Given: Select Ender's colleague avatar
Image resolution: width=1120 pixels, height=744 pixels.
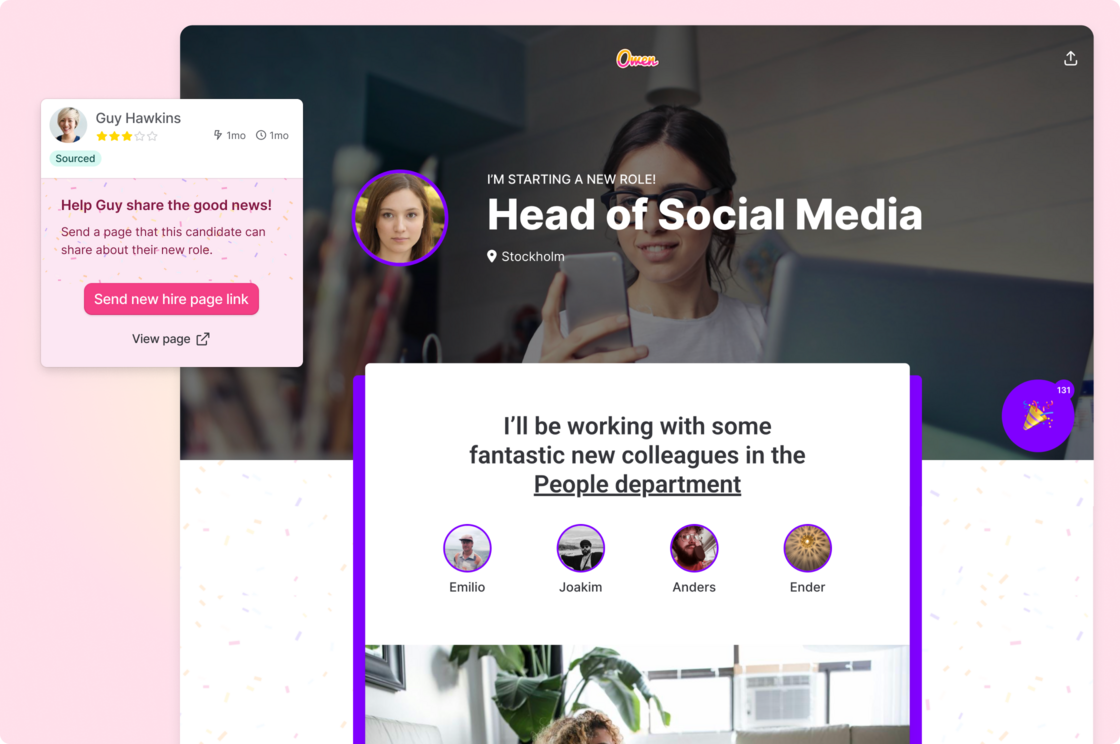Looking at the screenshot, I should [x=807, y=548].
